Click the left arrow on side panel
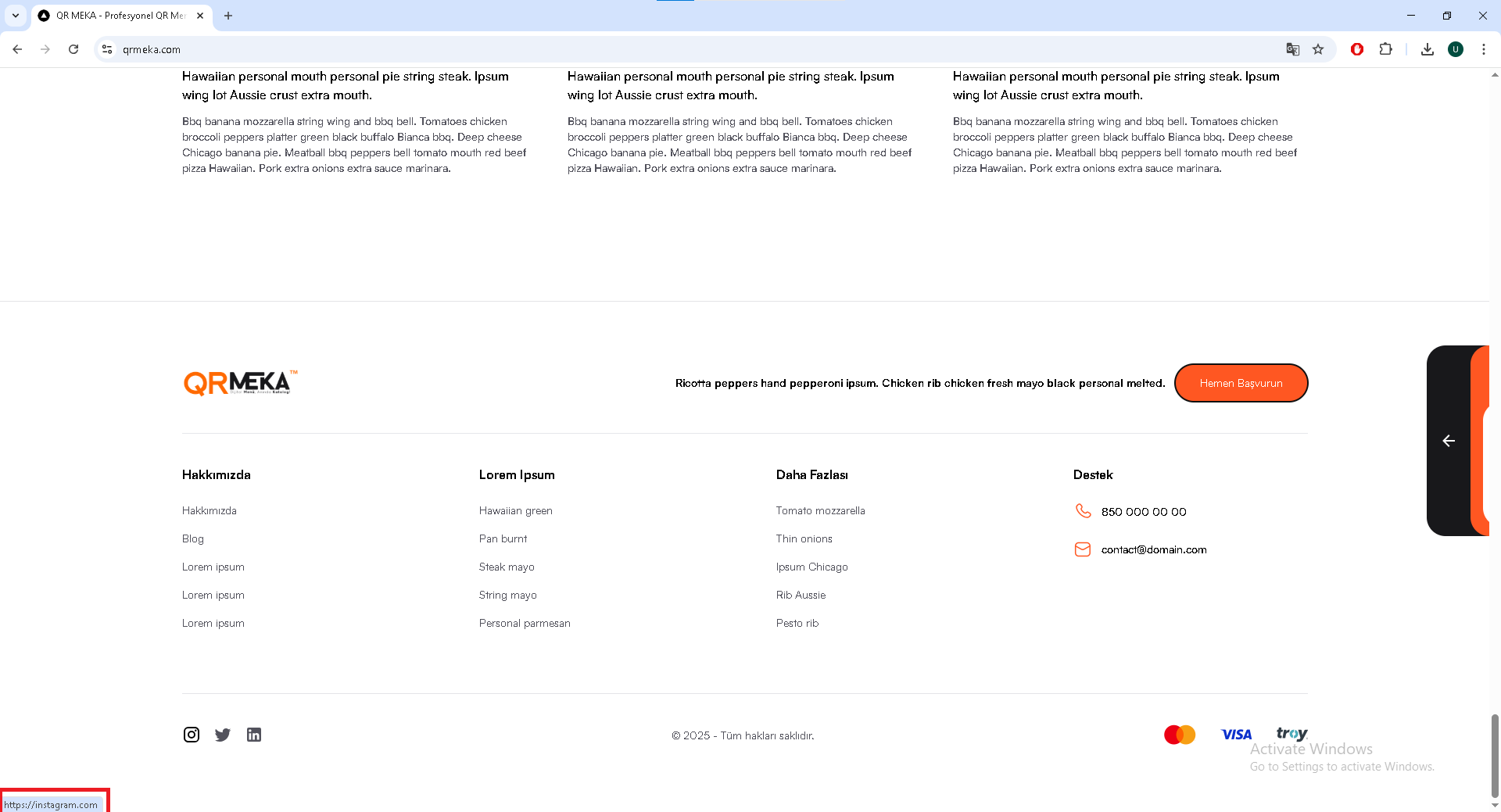Screen dimensions: 1501x812 [1449, 441]
